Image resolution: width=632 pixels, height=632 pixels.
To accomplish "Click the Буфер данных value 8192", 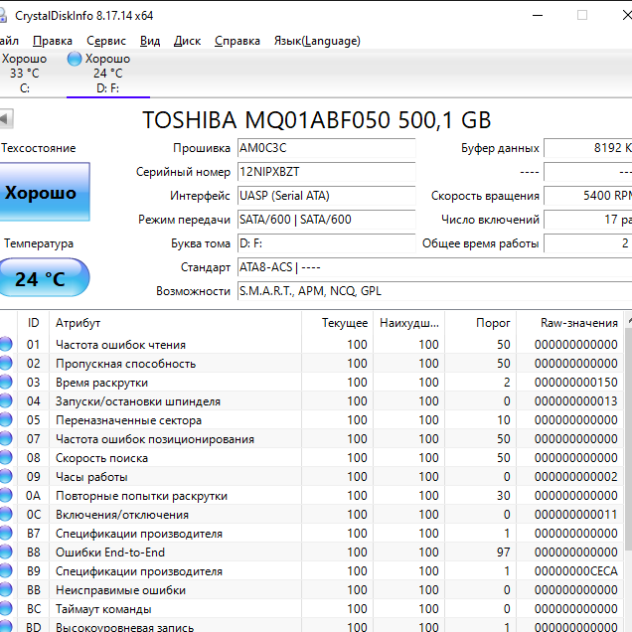I will [x=588, y=148].
